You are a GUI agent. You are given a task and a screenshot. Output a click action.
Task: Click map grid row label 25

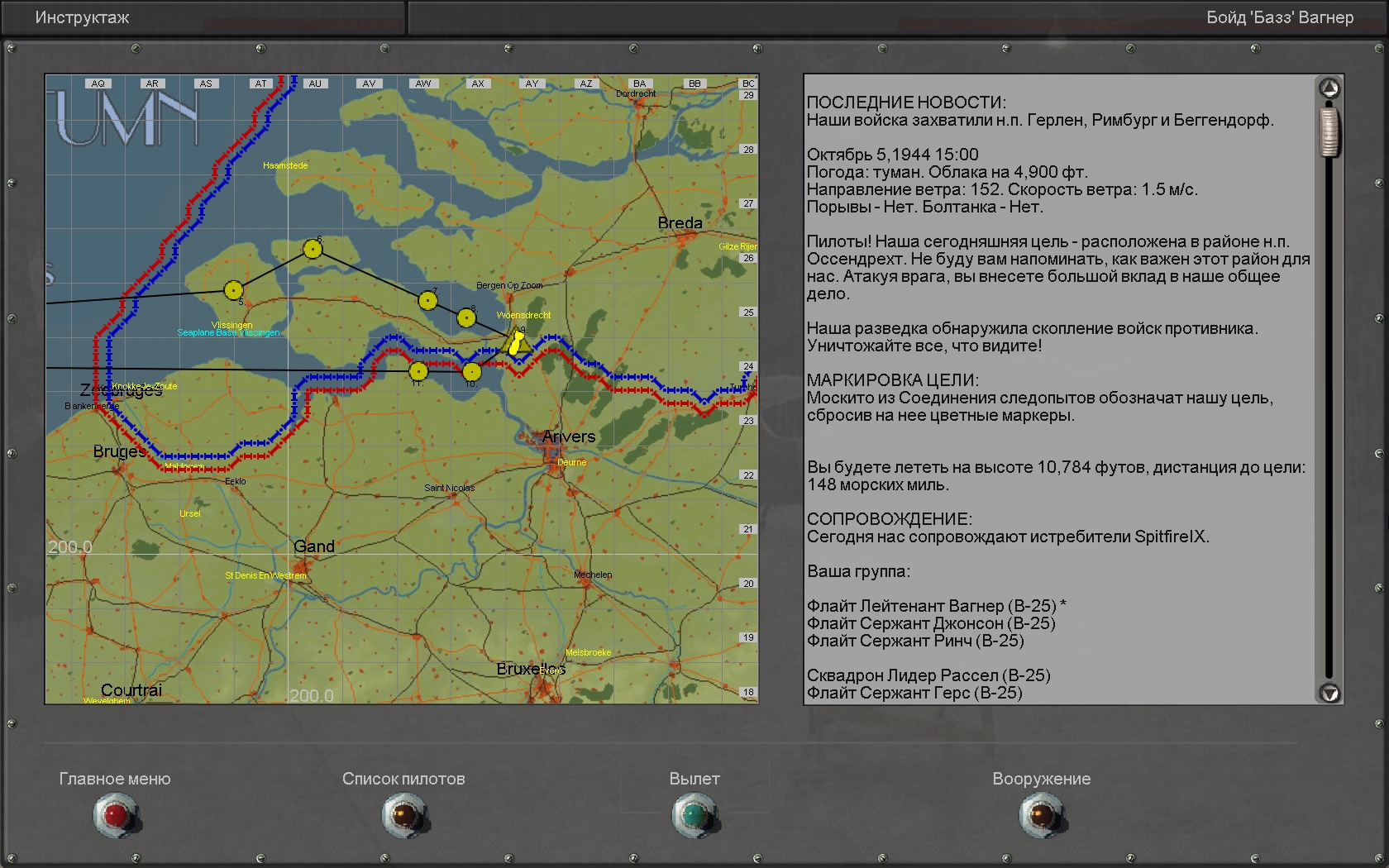[x=748, y=312]
